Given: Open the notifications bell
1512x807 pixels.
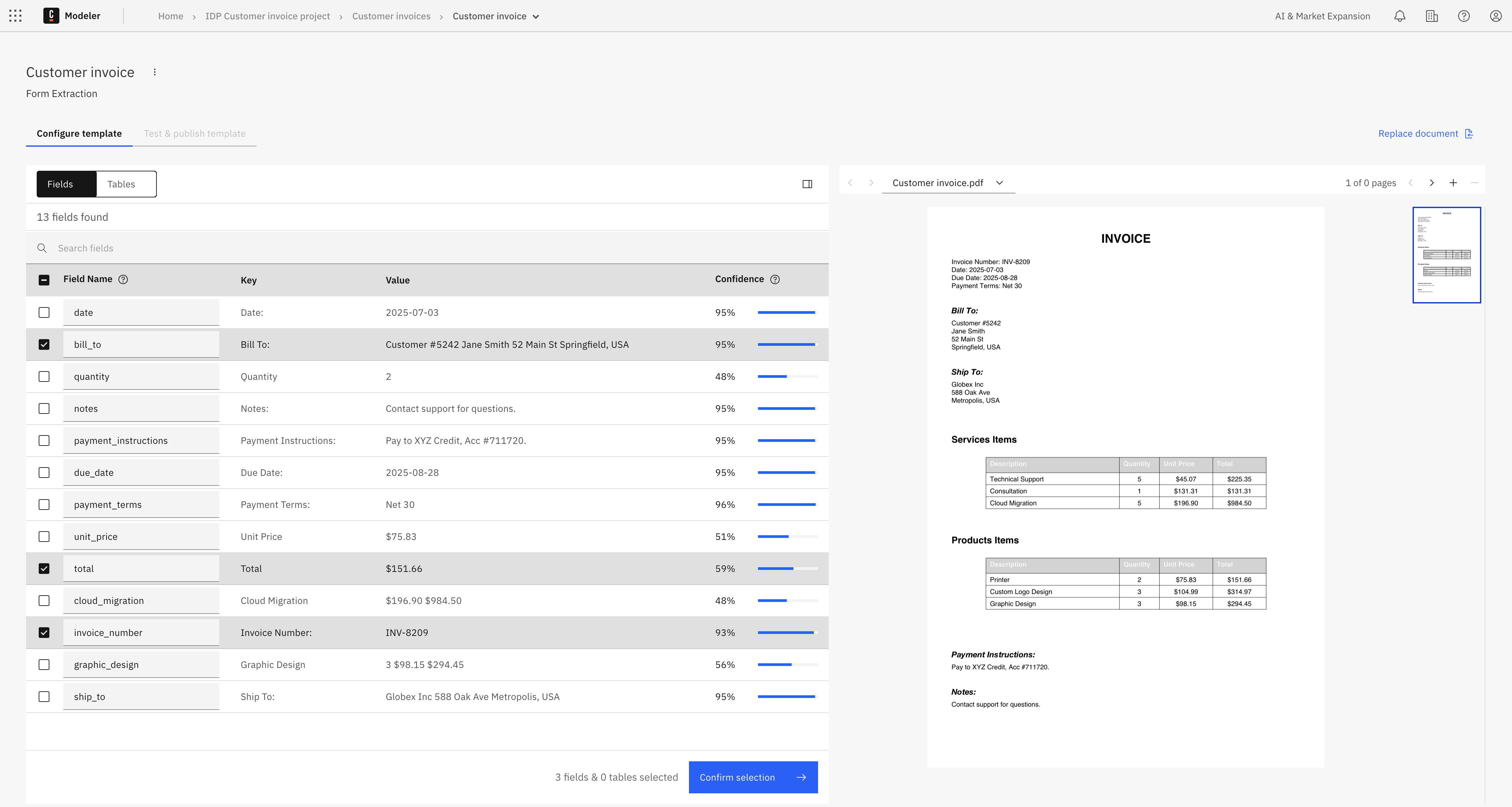Looking at the screenshot, I should 1400,16.
